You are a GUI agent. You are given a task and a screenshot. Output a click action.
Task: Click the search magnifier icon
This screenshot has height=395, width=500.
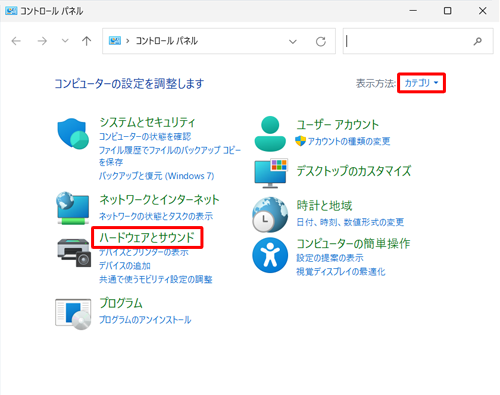pos(478,41)
